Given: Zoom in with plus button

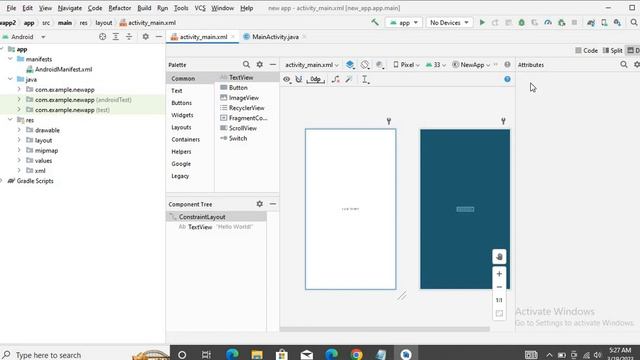Looking at the screenshot, I should [499, 274].
